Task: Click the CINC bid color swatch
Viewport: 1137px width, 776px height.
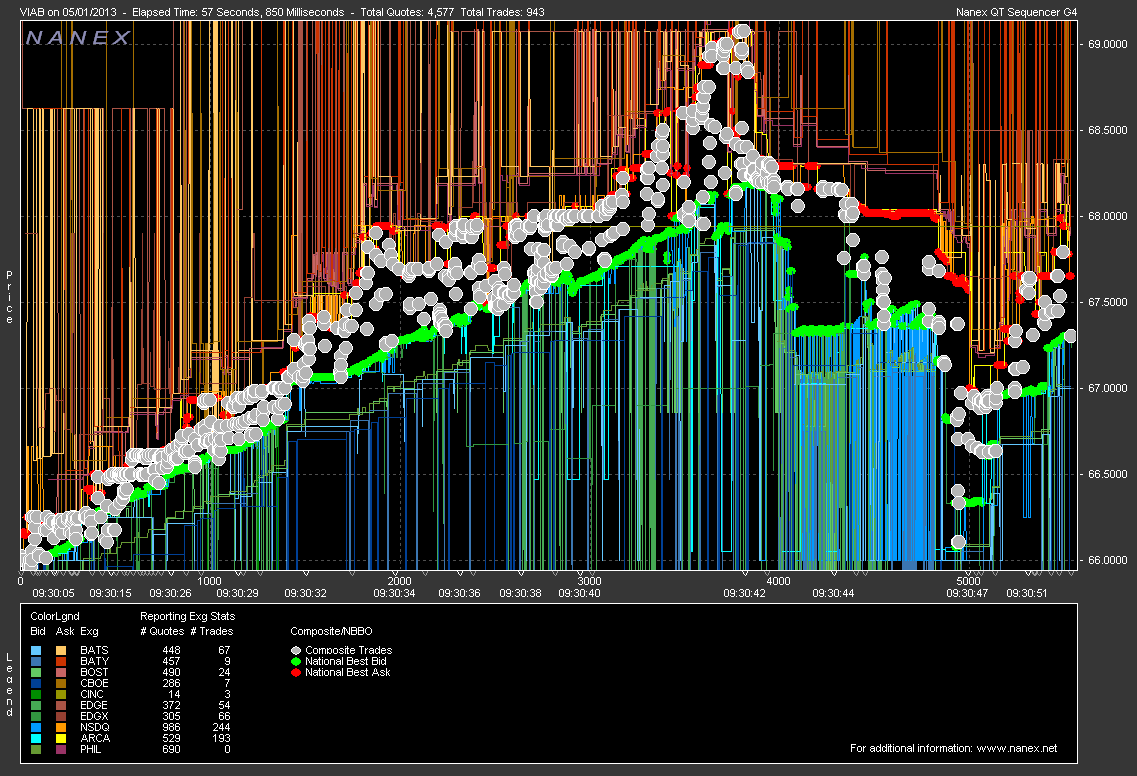Action: pyautogui.click(x=36, y=694)
